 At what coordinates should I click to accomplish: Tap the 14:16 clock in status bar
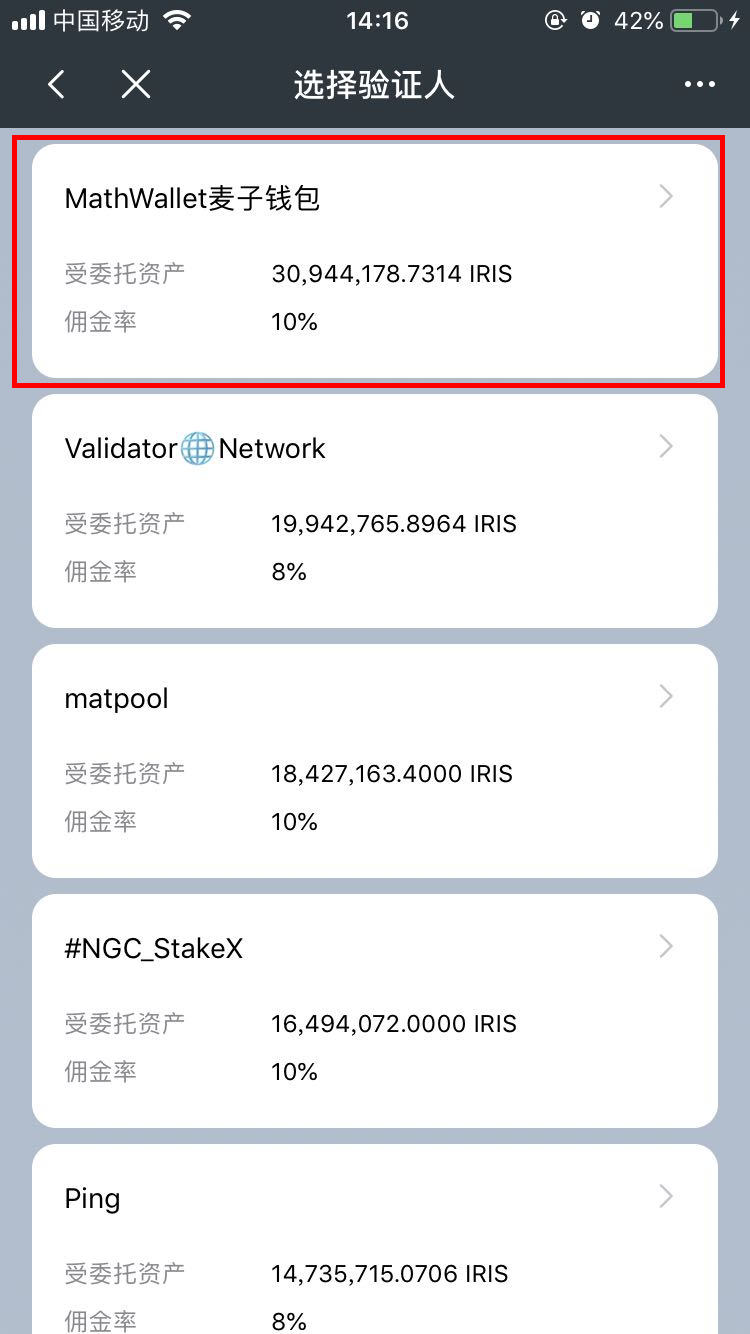pyautogui.click(x=377, y=20)
